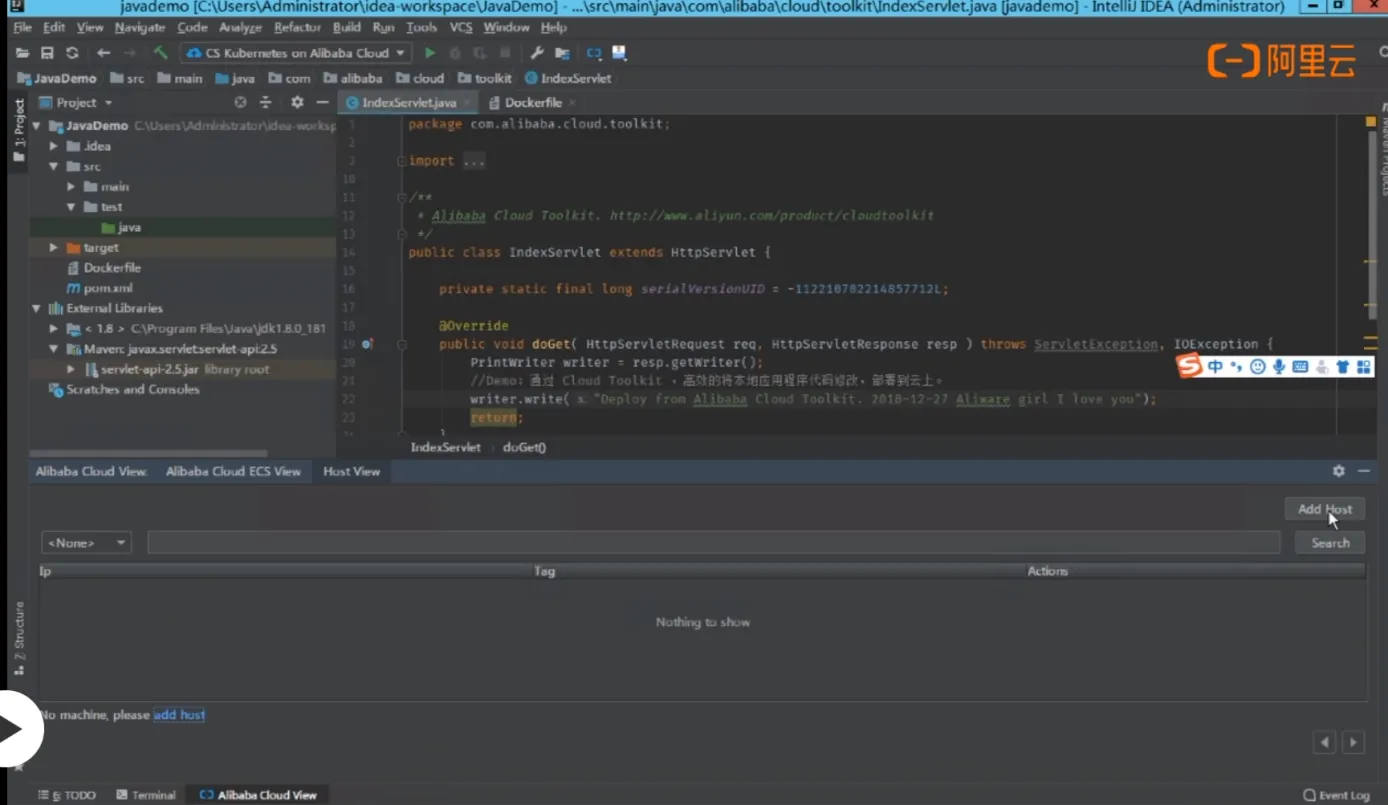Click the deploy icon after Alibaba Cloud icon
This screenshot has width=1388, height=805.
619,53
